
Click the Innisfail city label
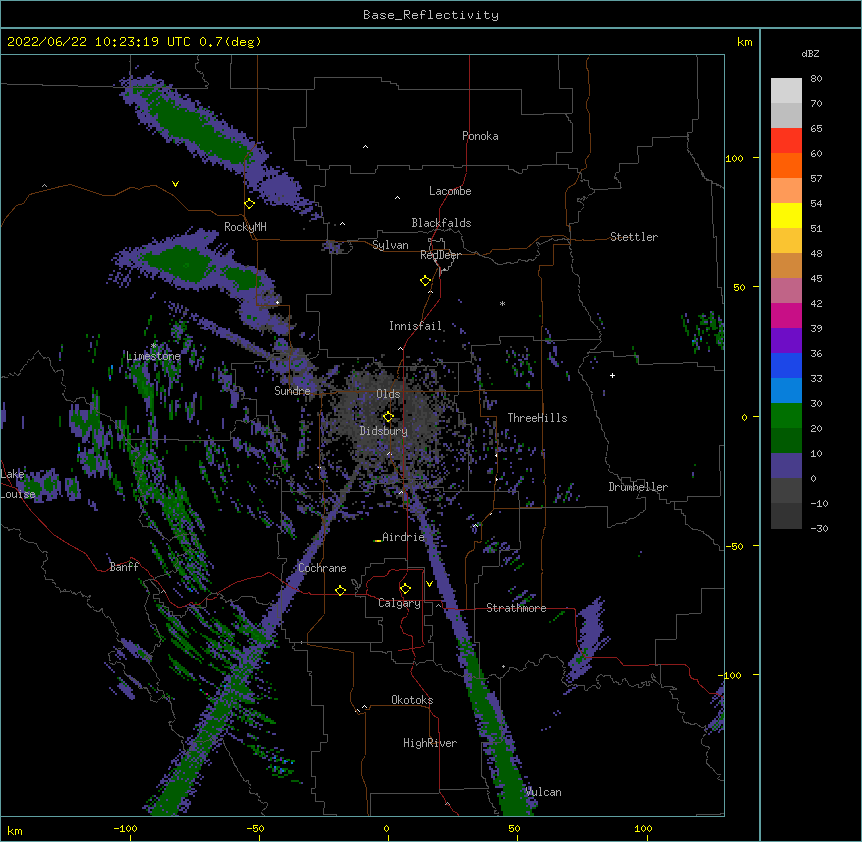tap(415, 326)
